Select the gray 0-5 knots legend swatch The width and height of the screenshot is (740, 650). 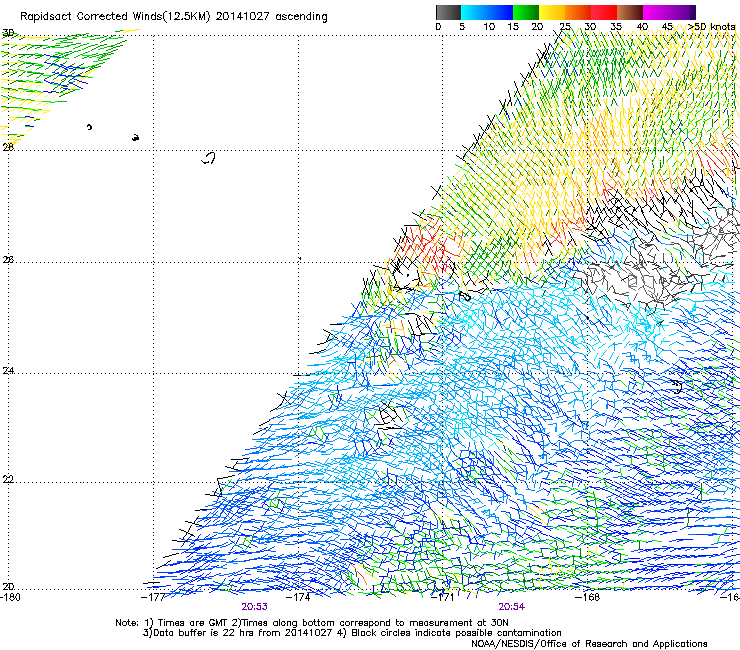pos(448,12)
